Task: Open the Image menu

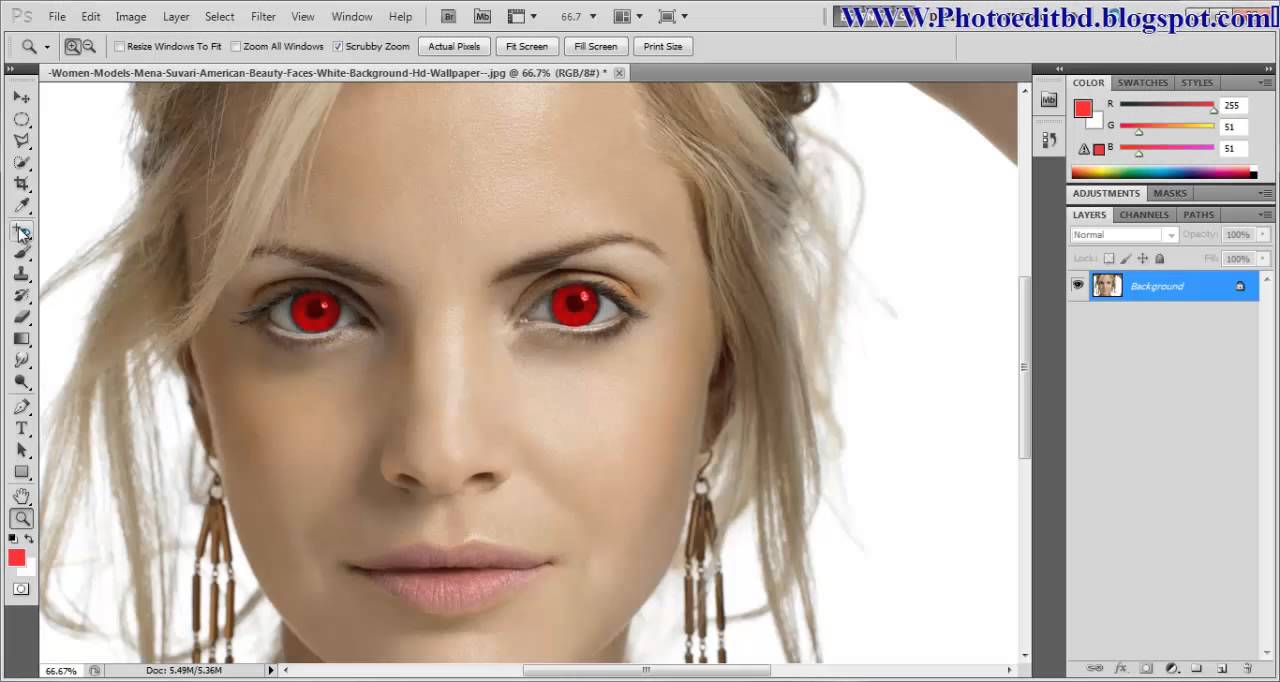Action: (131, 17)
